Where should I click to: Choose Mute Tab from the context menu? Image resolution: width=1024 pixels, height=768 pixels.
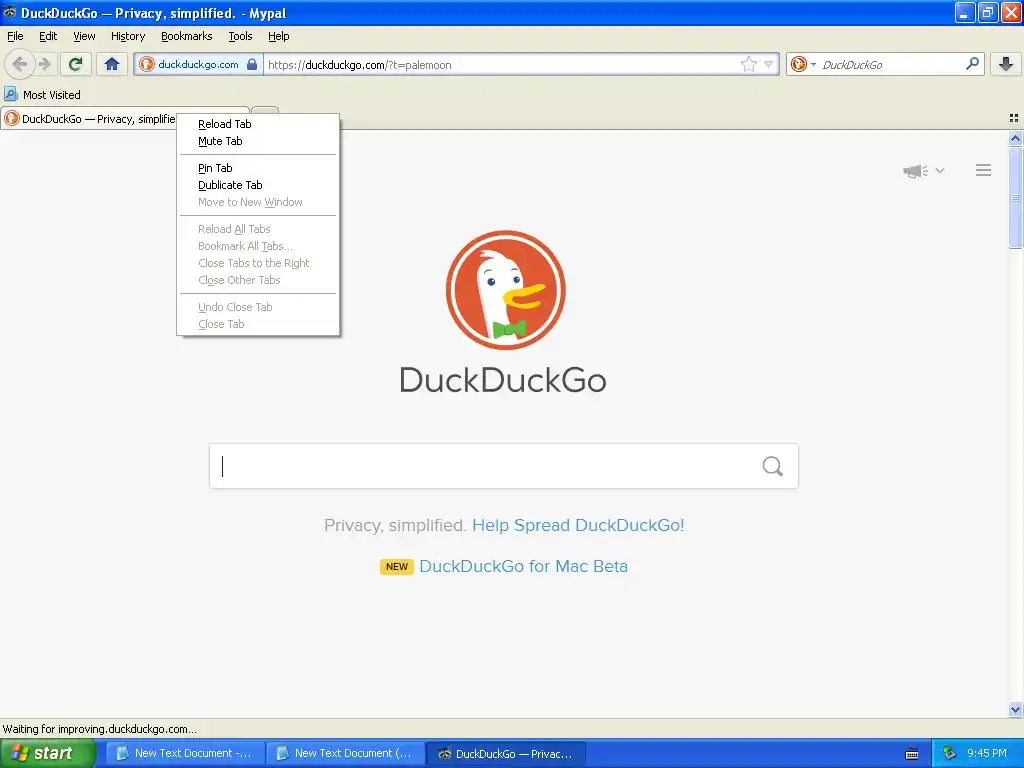258,141
